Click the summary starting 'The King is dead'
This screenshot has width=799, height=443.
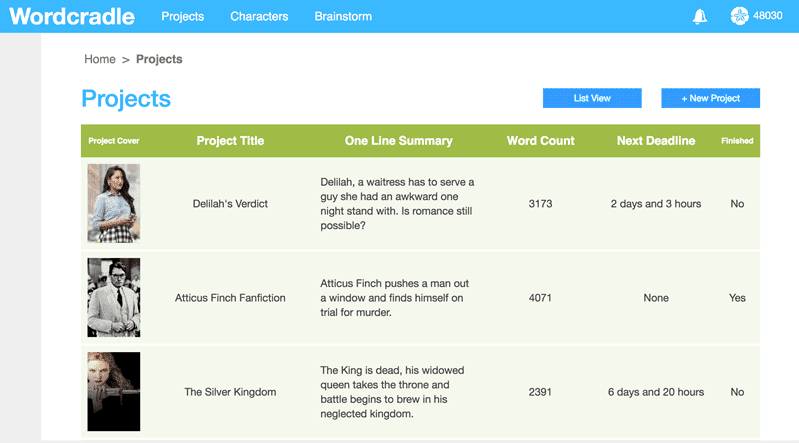(392, 392)
